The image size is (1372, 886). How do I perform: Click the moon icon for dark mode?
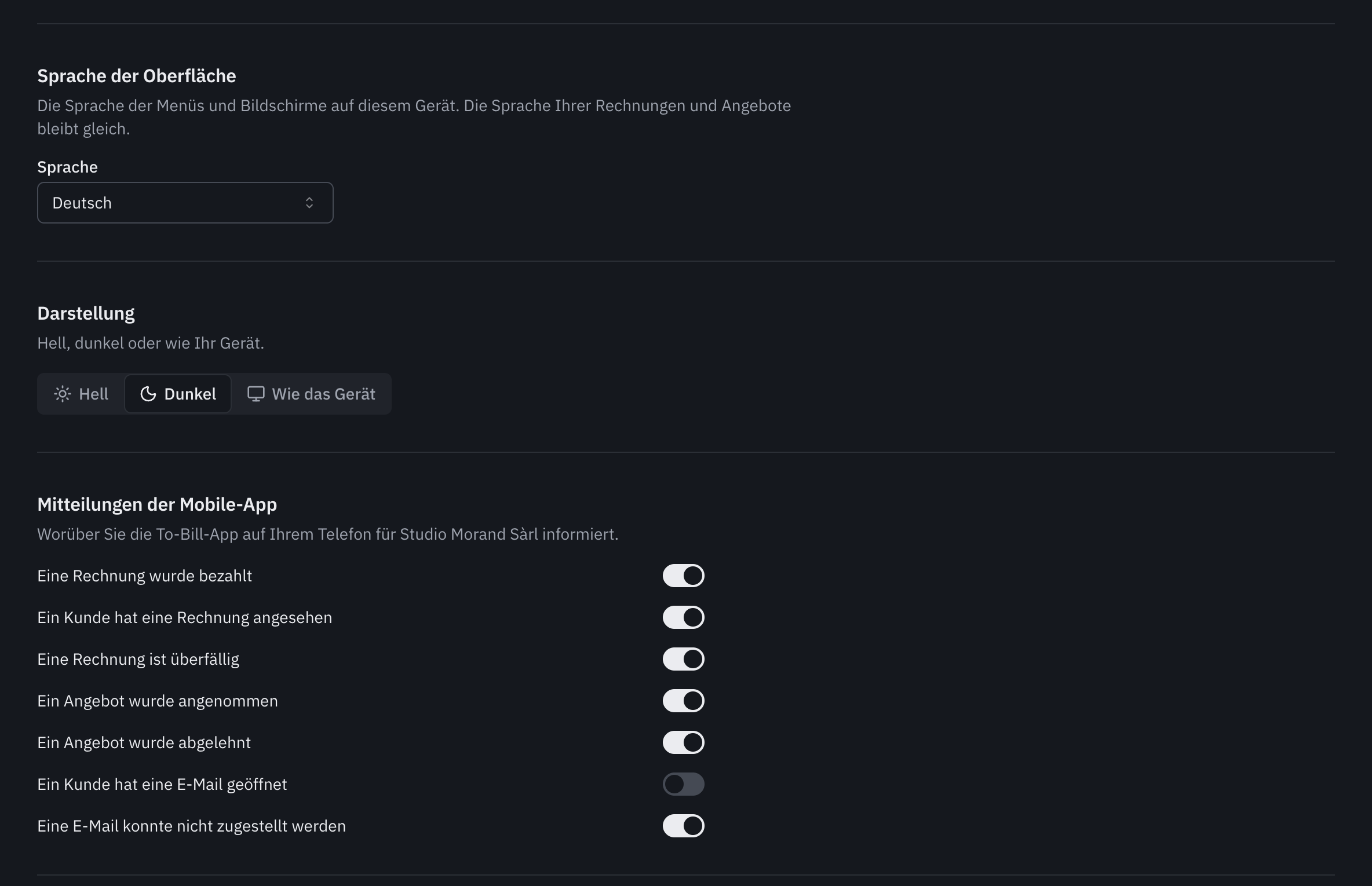[148, 394]
